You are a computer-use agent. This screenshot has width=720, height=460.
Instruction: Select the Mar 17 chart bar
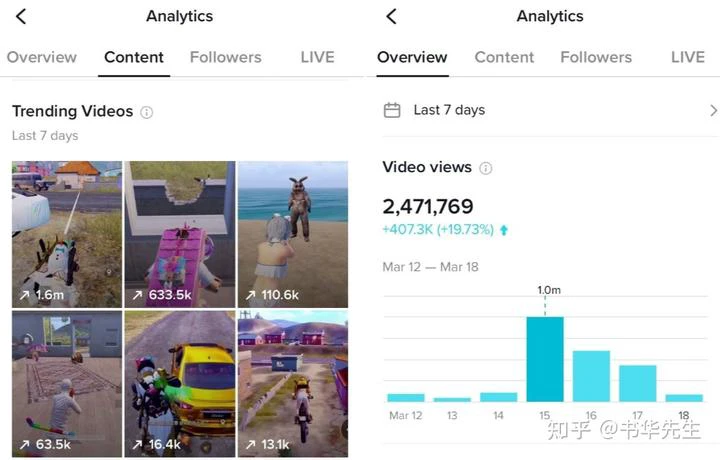click(638, 384)
